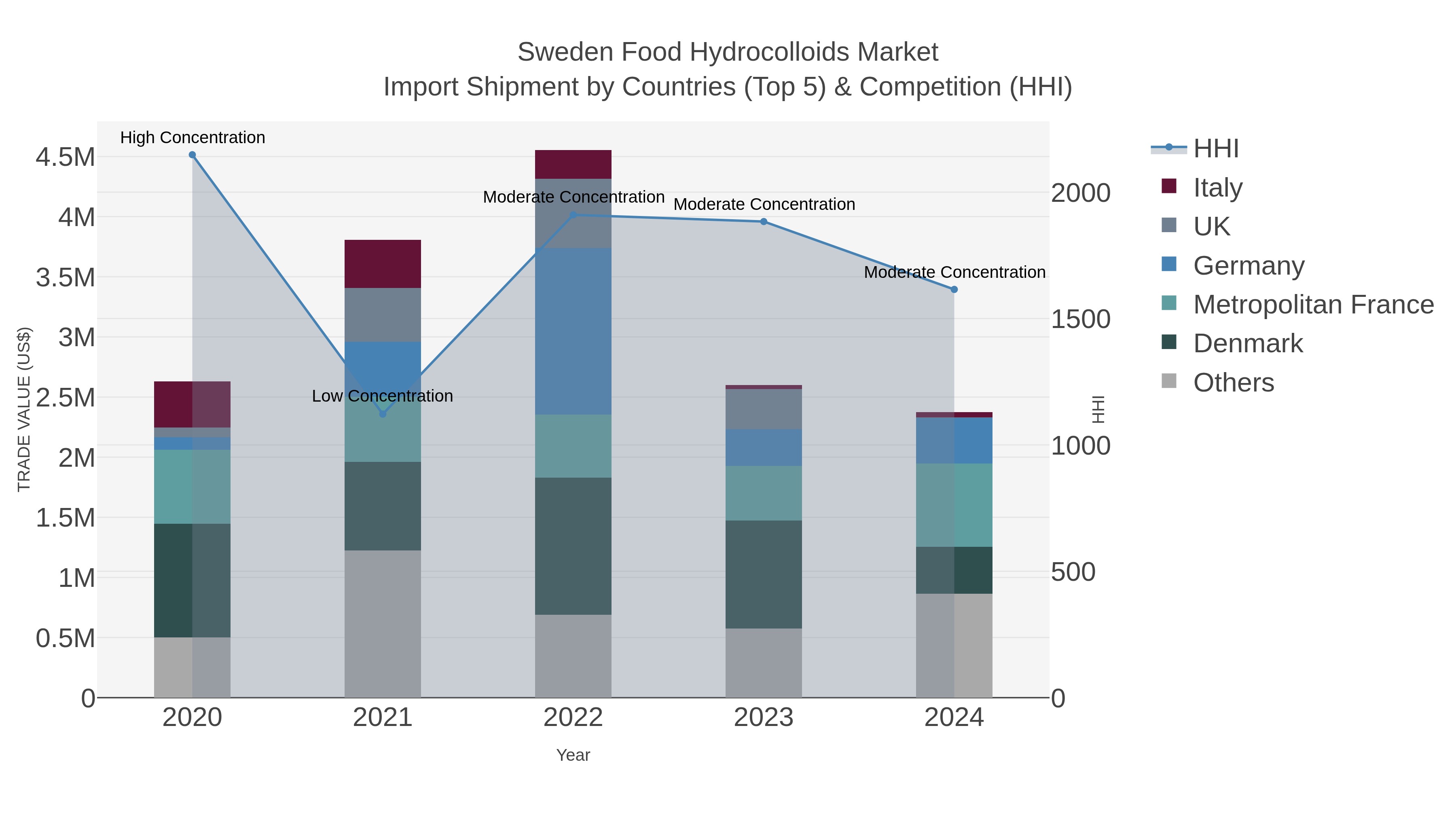
Task: Click the Others segment of 2021 bar
Action: pyautogui.click(x=383, y=624)
